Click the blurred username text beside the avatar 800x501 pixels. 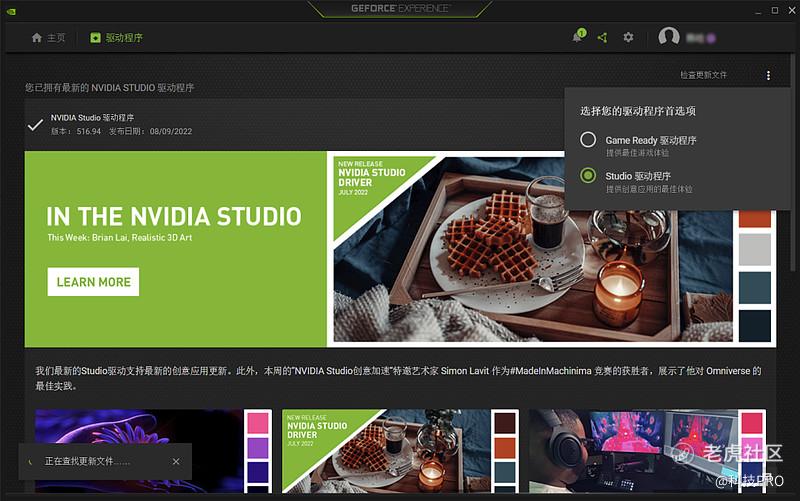701,38
